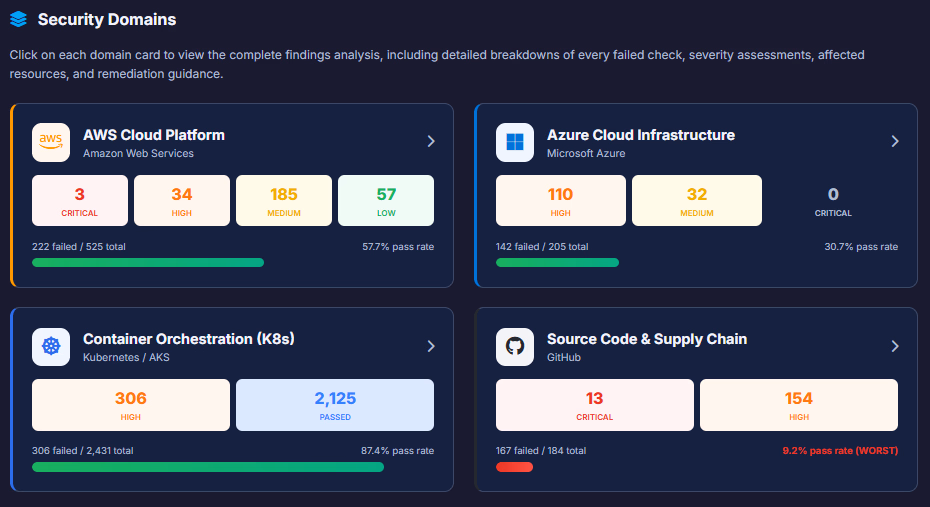Select the Azure 0 Critical tile

(x=833, y=200)
